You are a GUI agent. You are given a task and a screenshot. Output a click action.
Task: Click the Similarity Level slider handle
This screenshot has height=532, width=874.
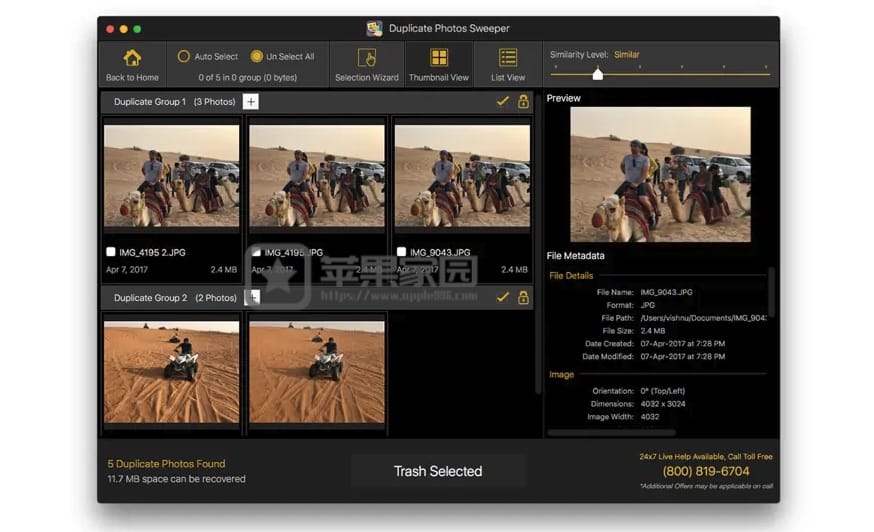click(x=598, y=74)
